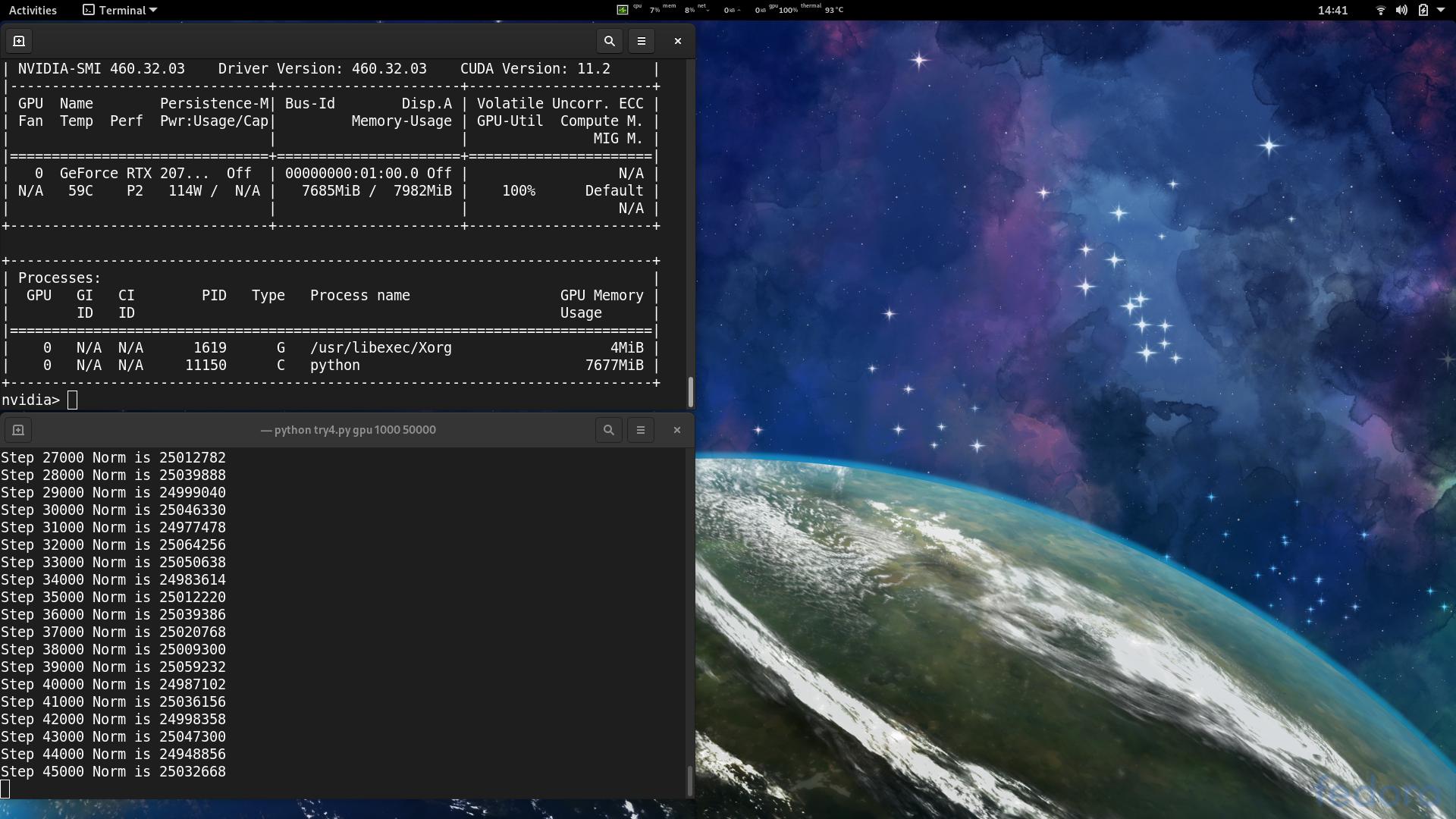This screenshot has height=819, width=1456.
Task: Click the Step 40000 output line
Action: pyautogui.click(x=113, y=685)
